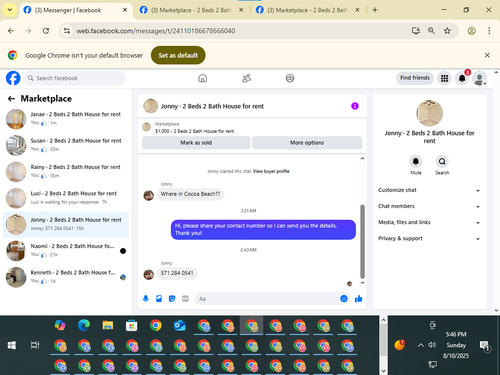Expand Chat members section
Image resolution: width=500 pixels, height=375 pixels.
tap(429, 206)
